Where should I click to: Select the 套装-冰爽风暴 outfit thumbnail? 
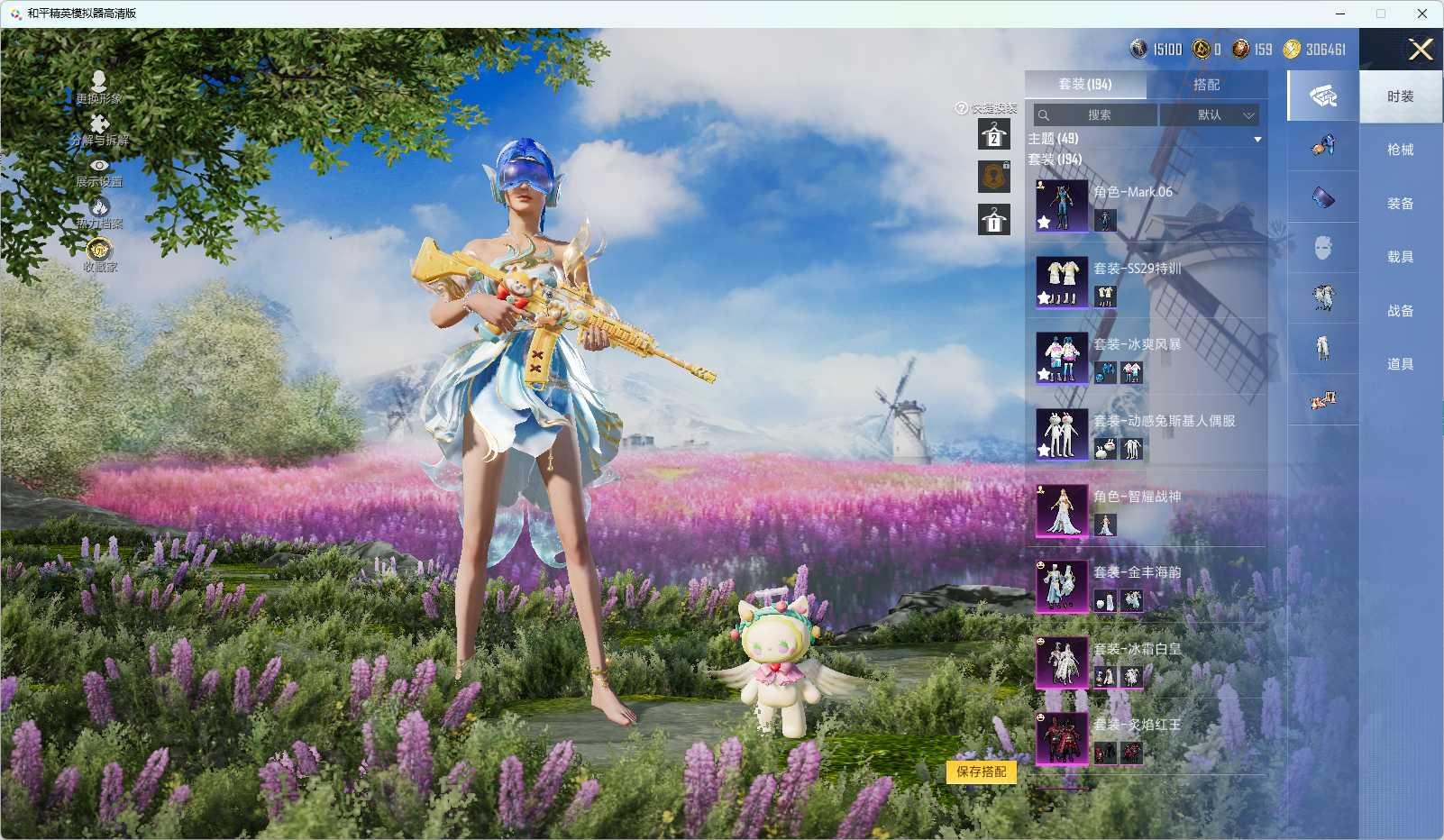tap(1062, 358)
